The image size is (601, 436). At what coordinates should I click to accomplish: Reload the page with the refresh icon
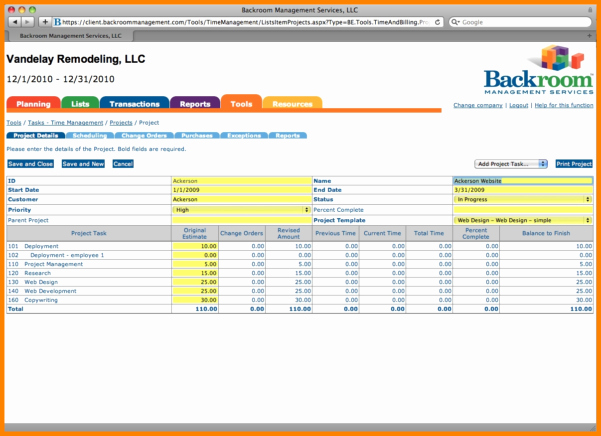437,22
